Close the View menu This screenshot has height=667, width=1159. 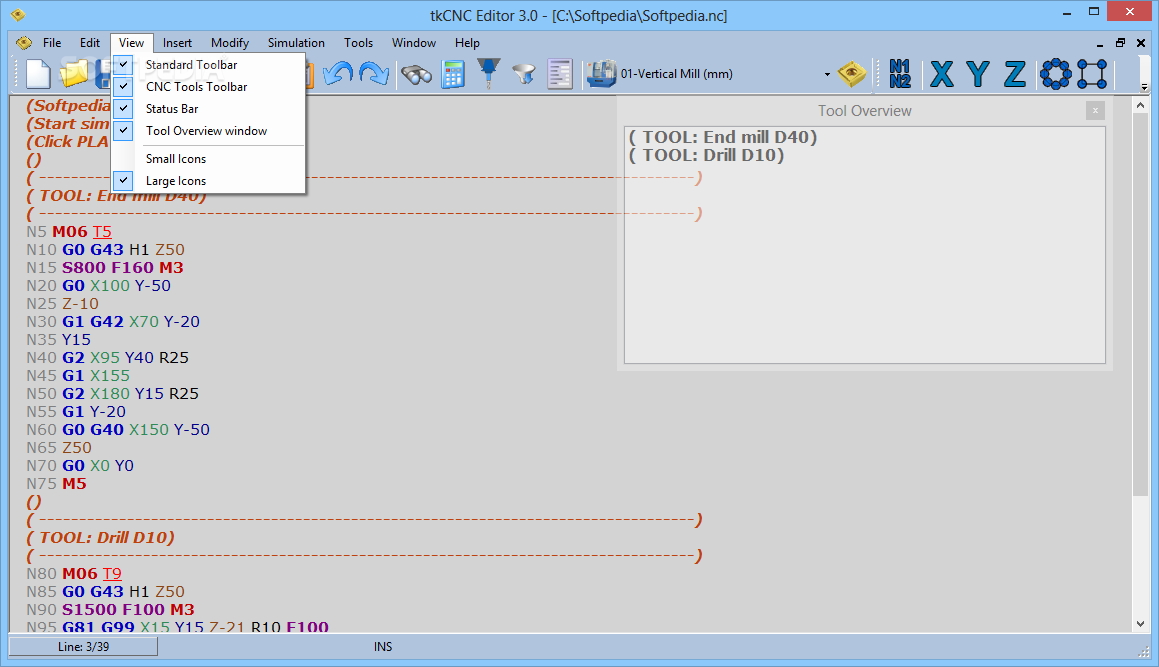(x=132, y=42)
